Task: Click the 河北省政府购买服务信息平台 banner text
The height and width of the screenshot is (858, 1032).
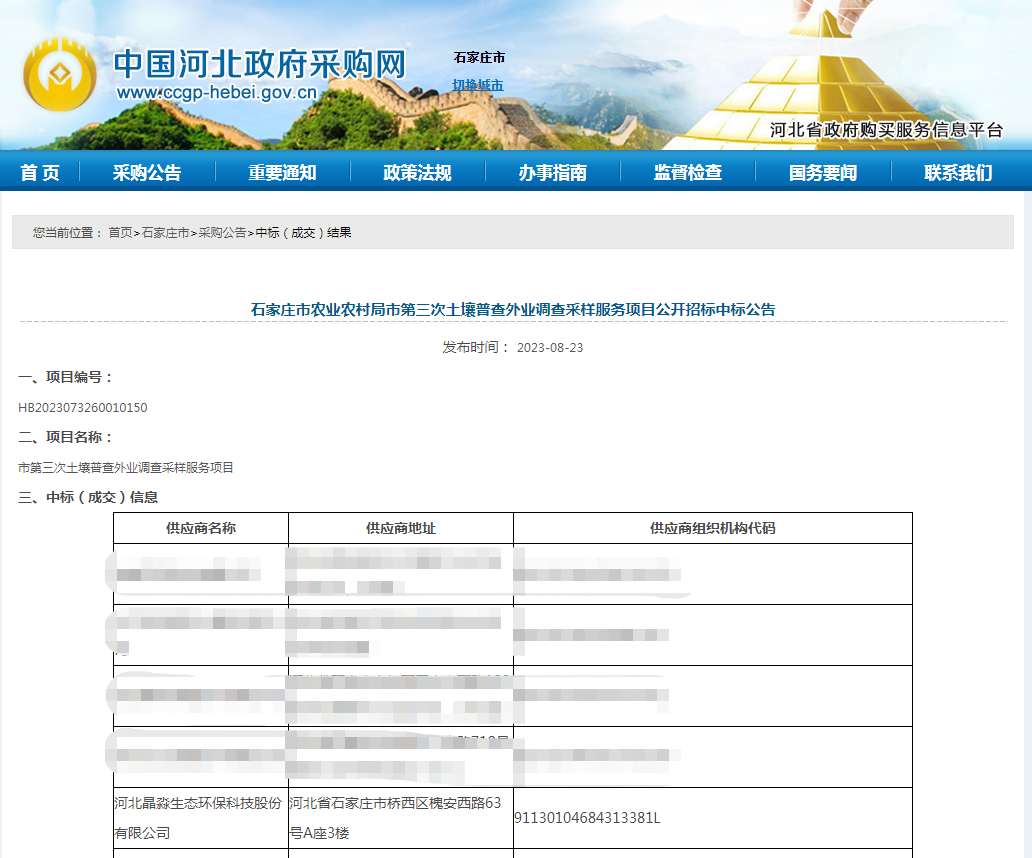Action: pos(887,130)
